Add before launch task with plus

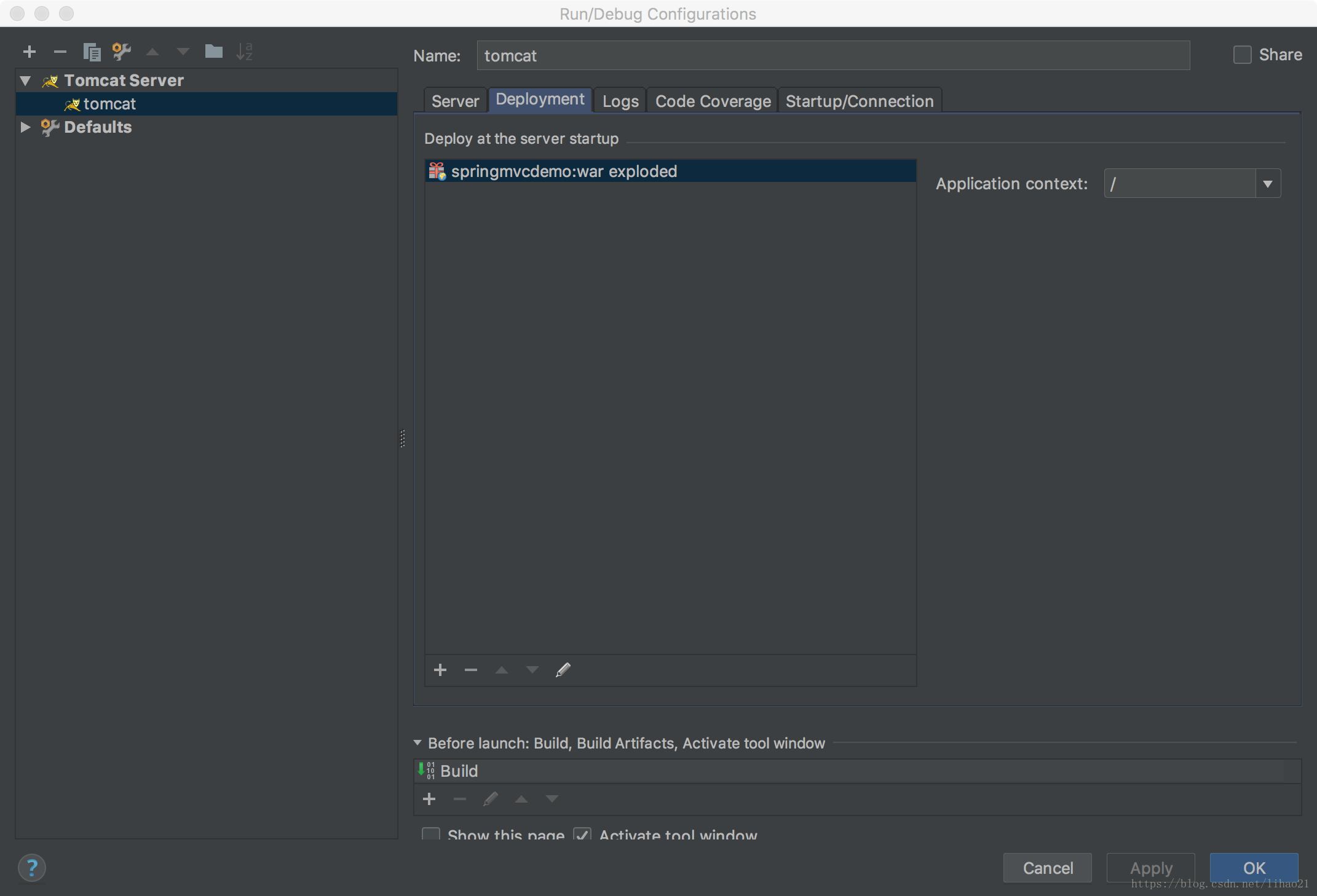[x=430, y=799]
